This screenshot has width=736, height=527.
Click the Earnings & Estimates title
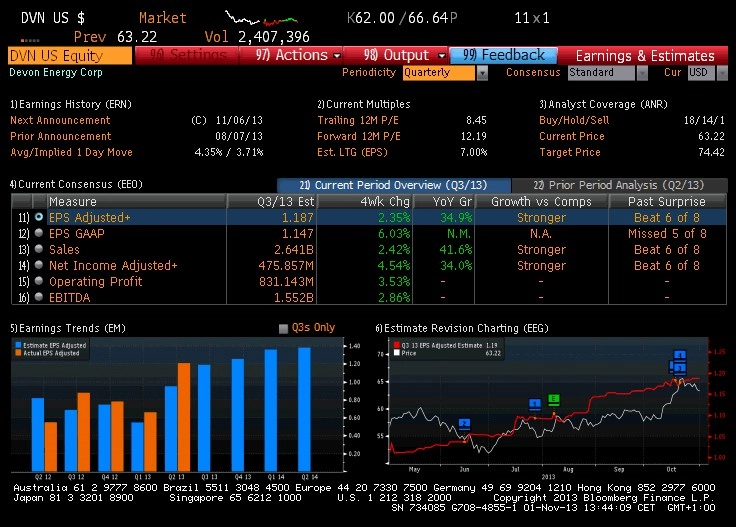[x=644, y=56]
